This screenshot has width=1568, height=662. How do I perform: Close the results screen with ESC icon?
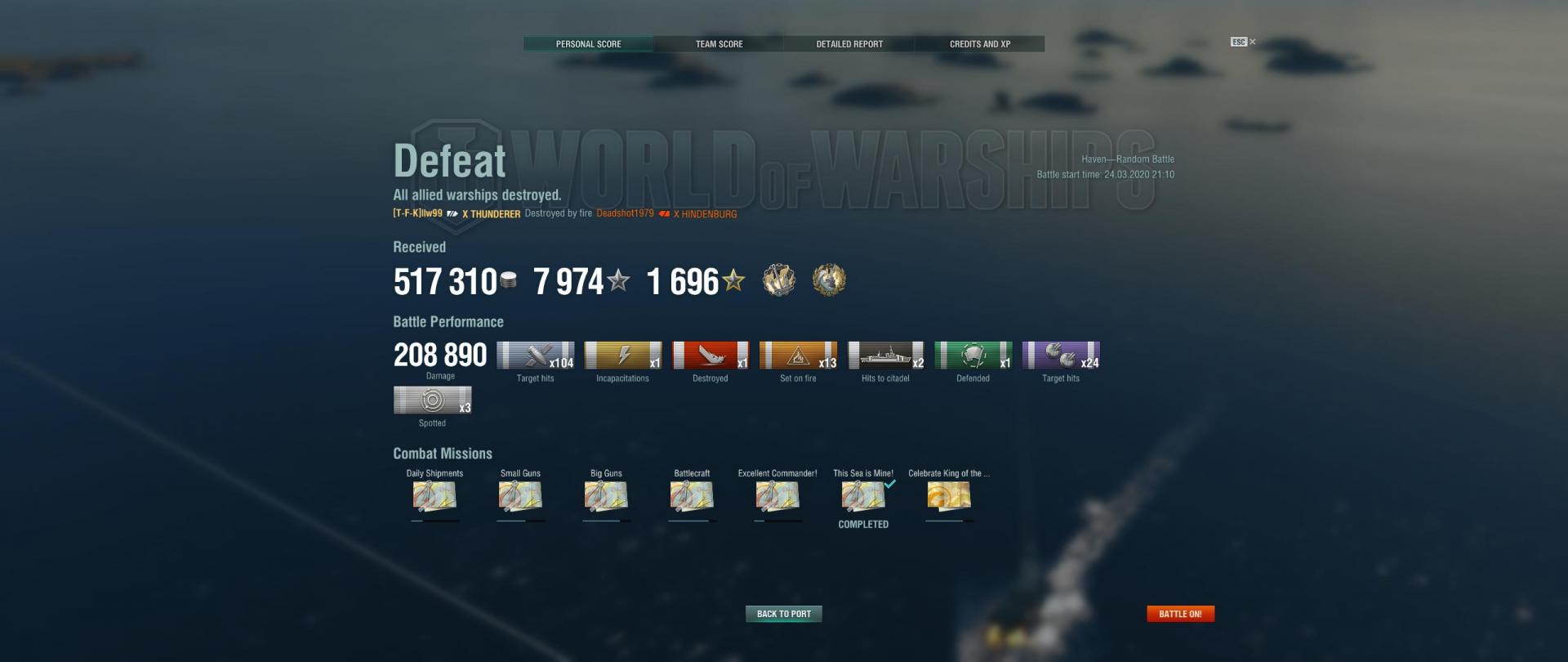[x=1243, y=42]
